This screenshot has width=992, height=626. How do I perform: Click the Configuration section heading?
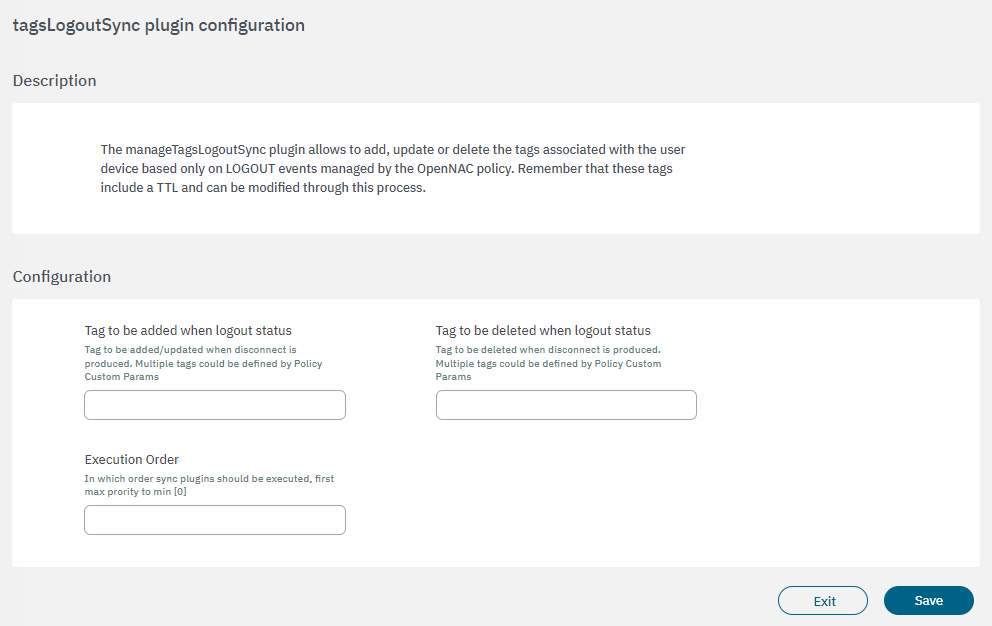[61, 277]
